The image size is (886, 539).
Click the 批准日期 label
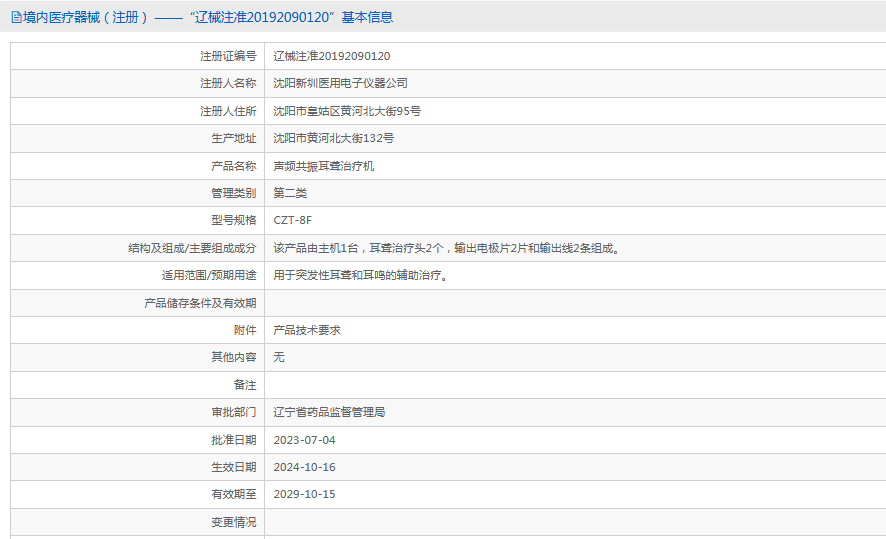pos(234,440)
